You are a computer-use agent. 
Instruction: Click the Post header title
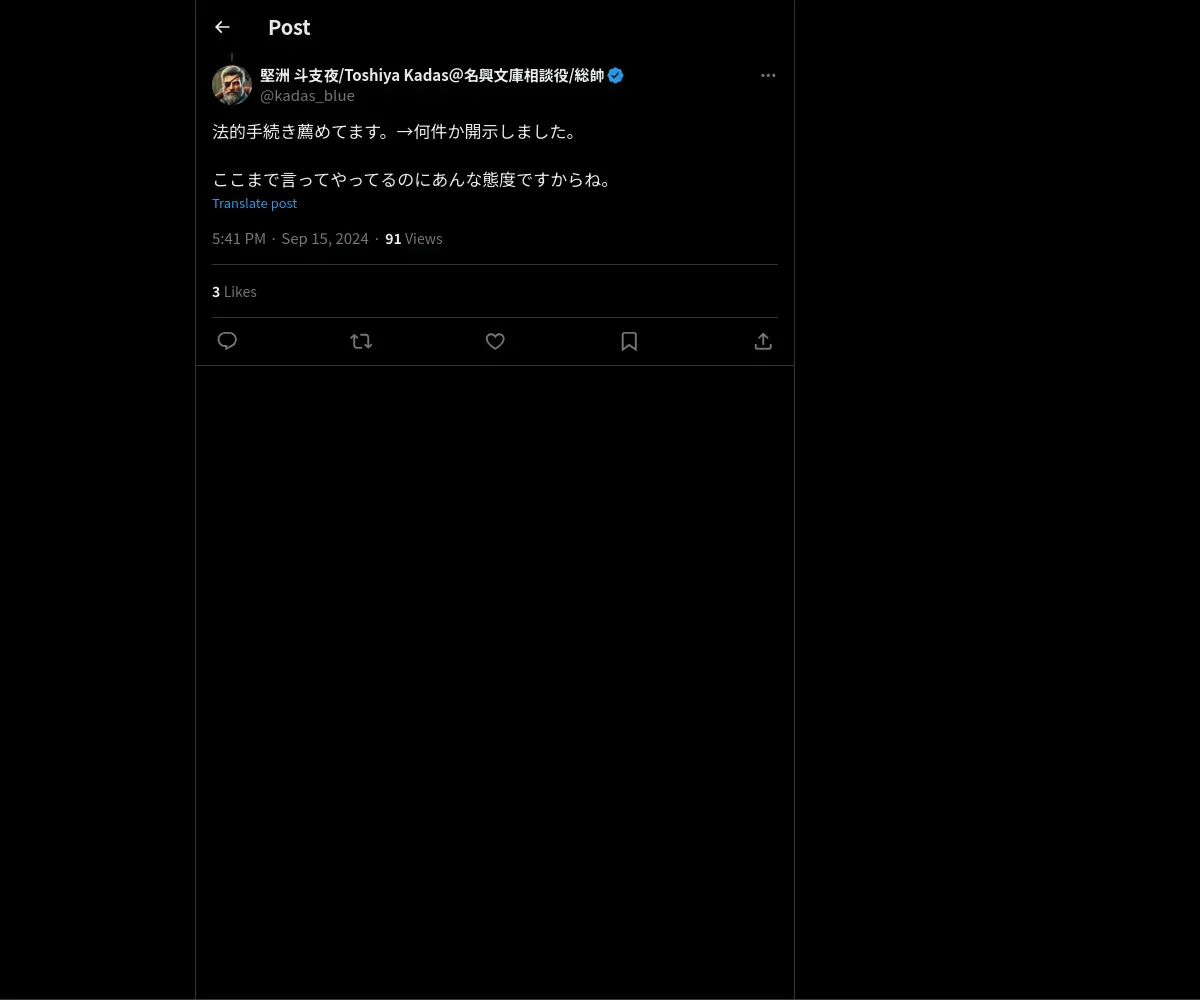(289, 27)
